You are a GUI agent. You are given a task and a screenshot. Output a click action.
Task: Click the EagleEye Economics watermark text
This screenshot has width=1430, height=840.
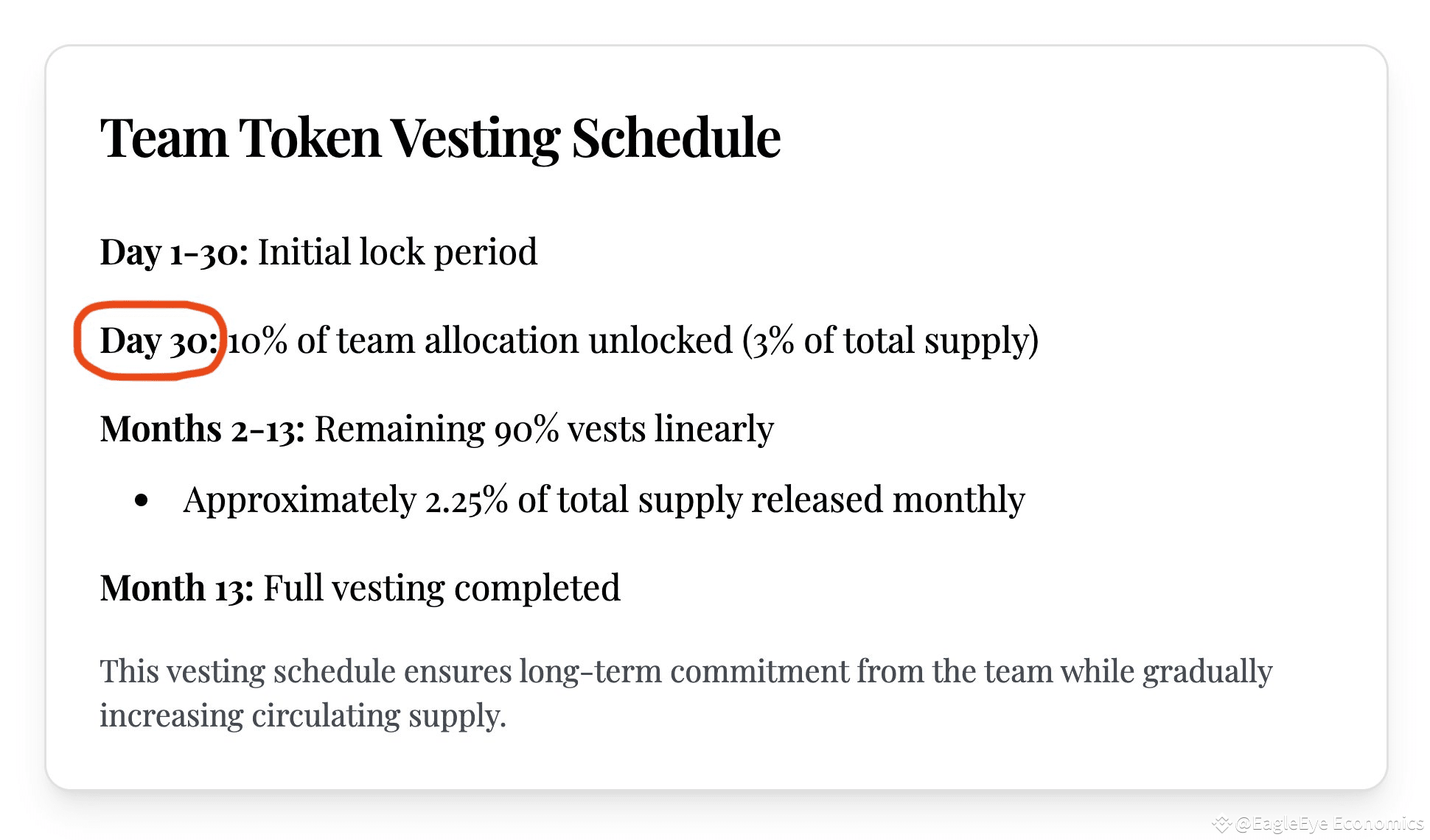coord(1329,823)
